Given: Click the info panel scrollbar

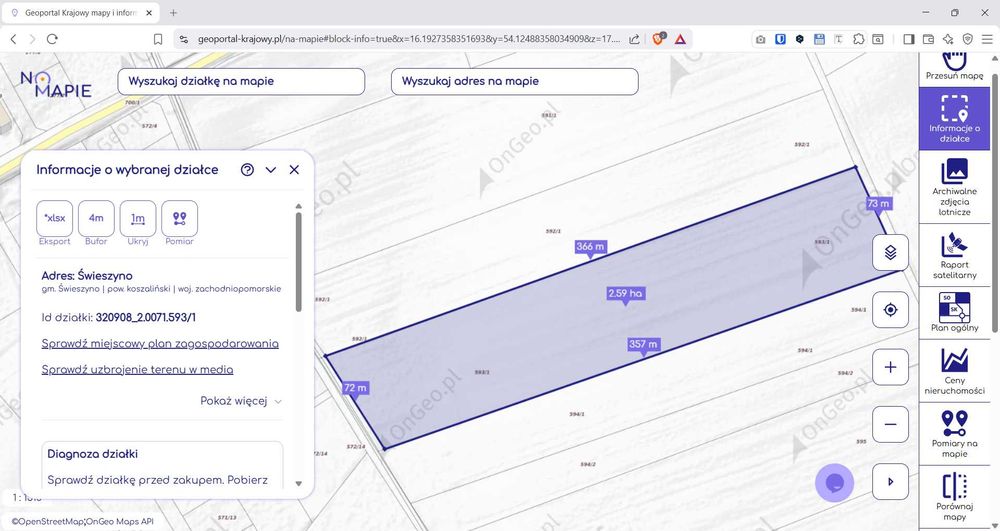Looking at the screenshot, I should click(298, 261).
